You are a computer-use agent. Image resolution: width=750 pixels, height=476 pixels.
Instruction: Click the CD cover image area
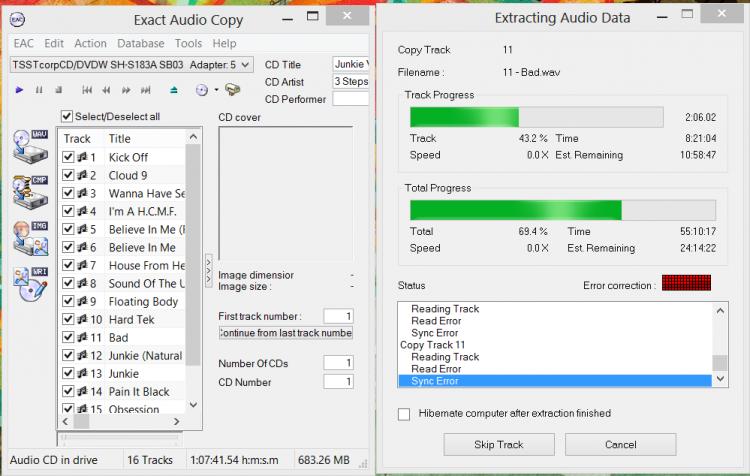(x=286, y=194)
